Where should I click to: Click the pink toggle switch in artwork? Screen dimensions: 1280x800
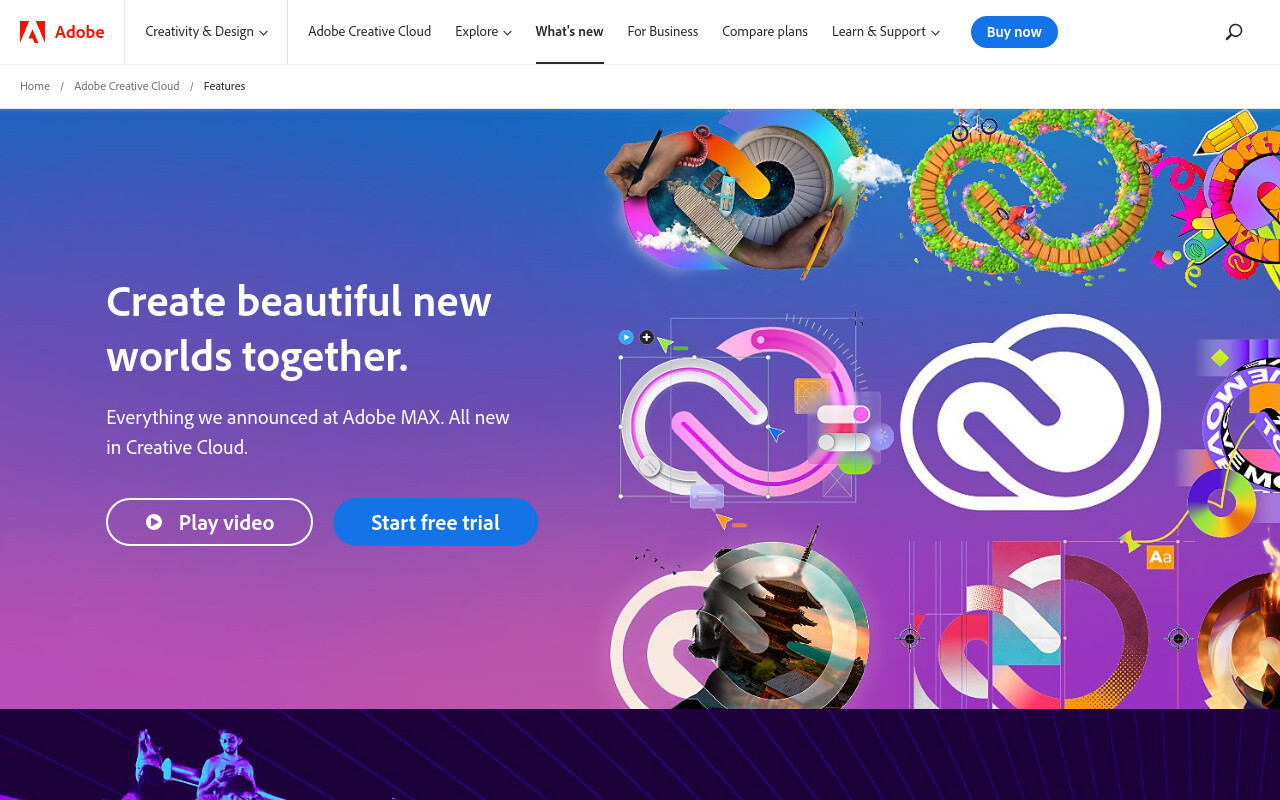coord(844,414)
